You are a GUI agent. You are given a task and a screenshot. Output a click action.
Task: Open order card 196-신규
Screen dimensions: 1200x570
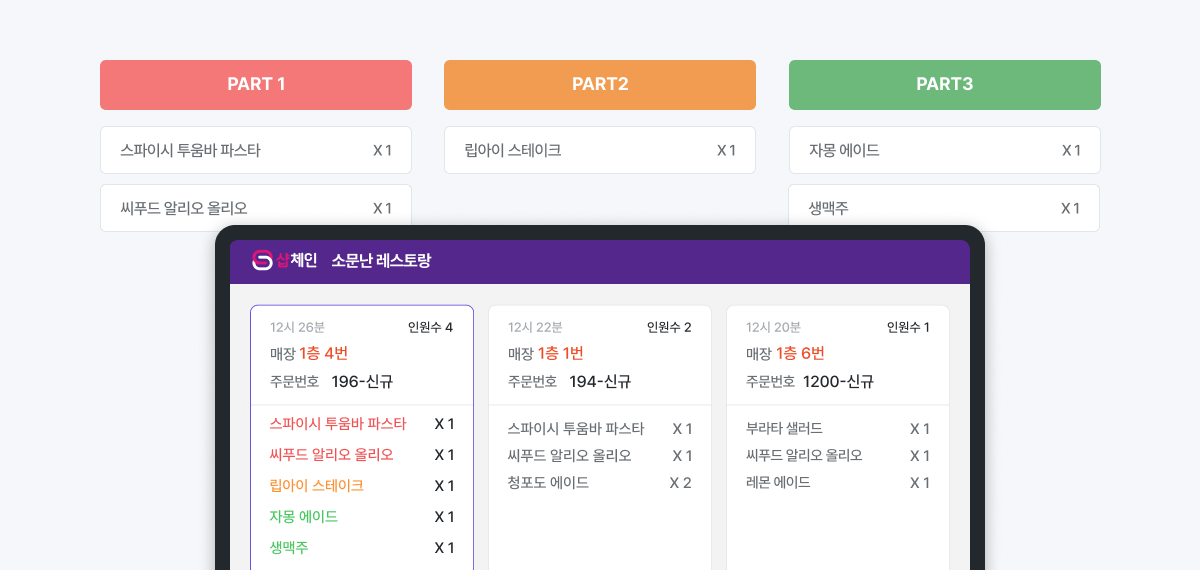click(361, 381)
